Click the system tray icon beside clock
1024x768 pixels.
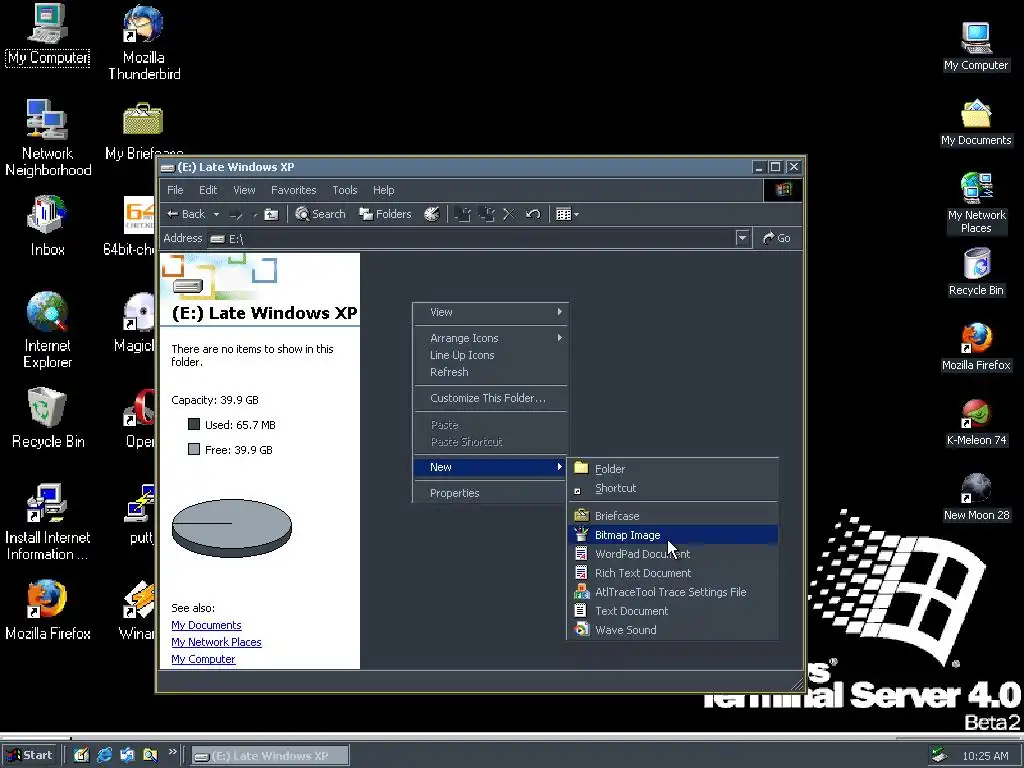[939, 756]
